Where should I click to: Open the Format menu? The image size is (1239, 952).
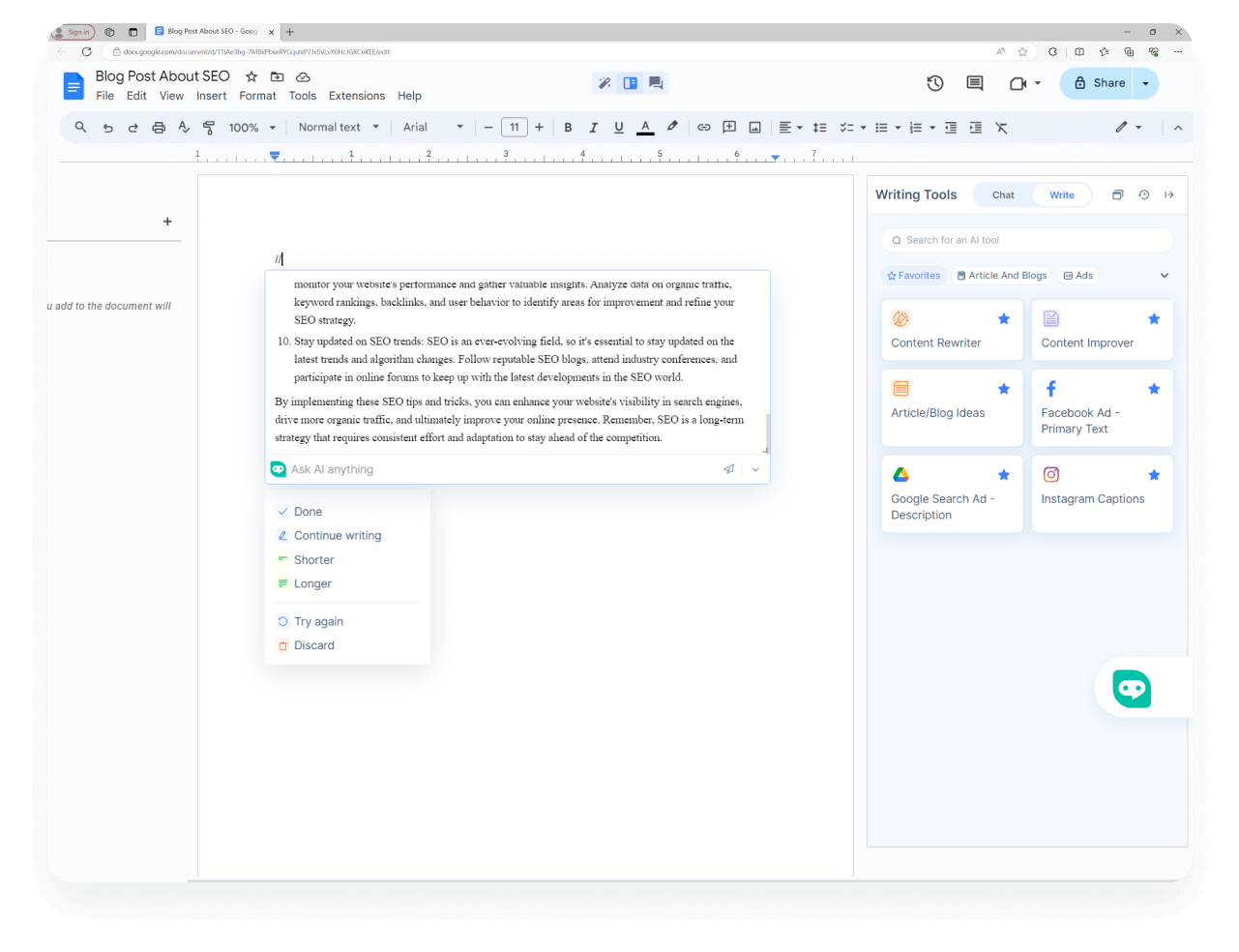point(256,96)
